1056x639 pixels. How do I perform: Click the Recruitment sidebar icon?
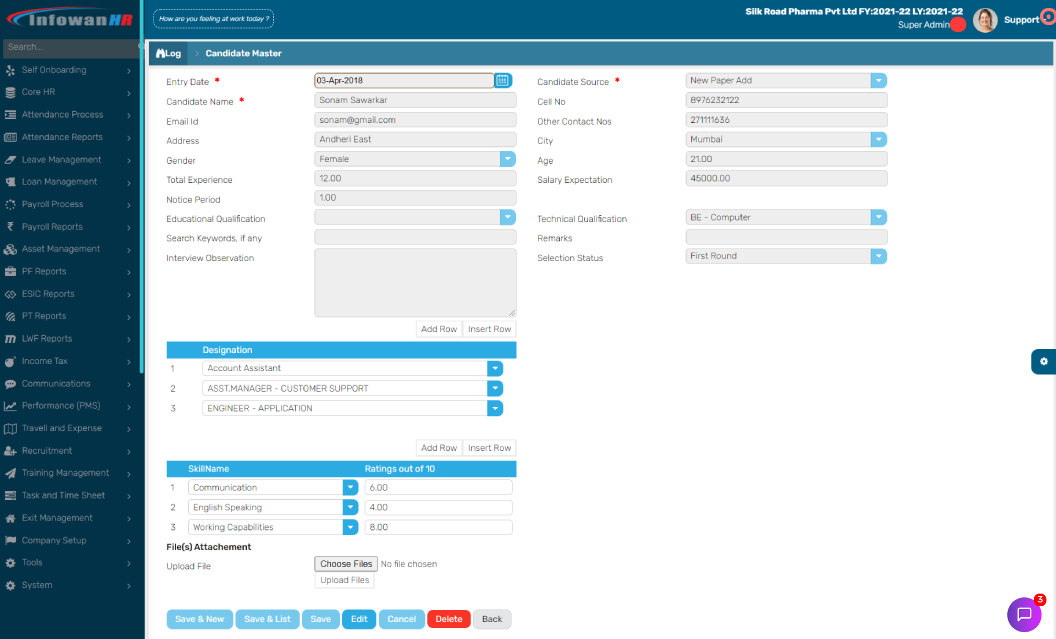click(x=11, y=451)
